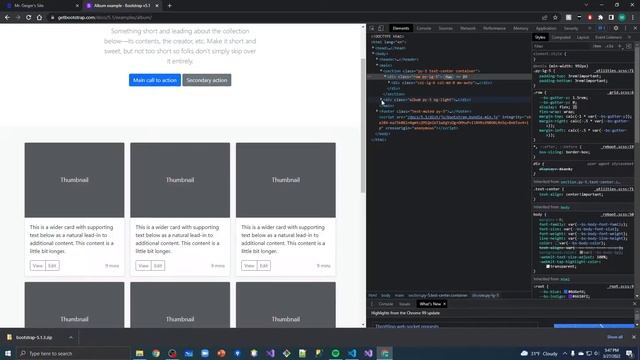Expand the header element node

(x=378, y=59)
